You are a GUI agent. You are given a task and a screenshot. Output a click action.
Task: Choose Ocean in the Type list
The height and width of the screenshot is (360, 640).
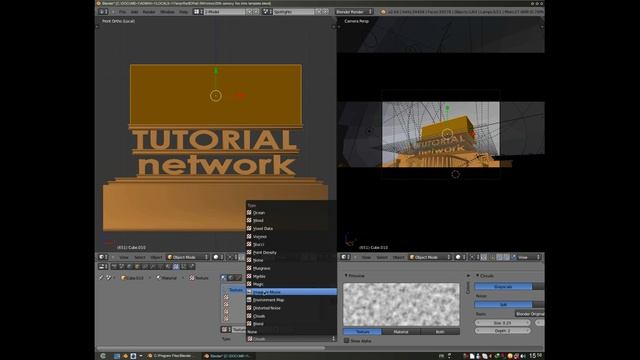tap(291, 213)
